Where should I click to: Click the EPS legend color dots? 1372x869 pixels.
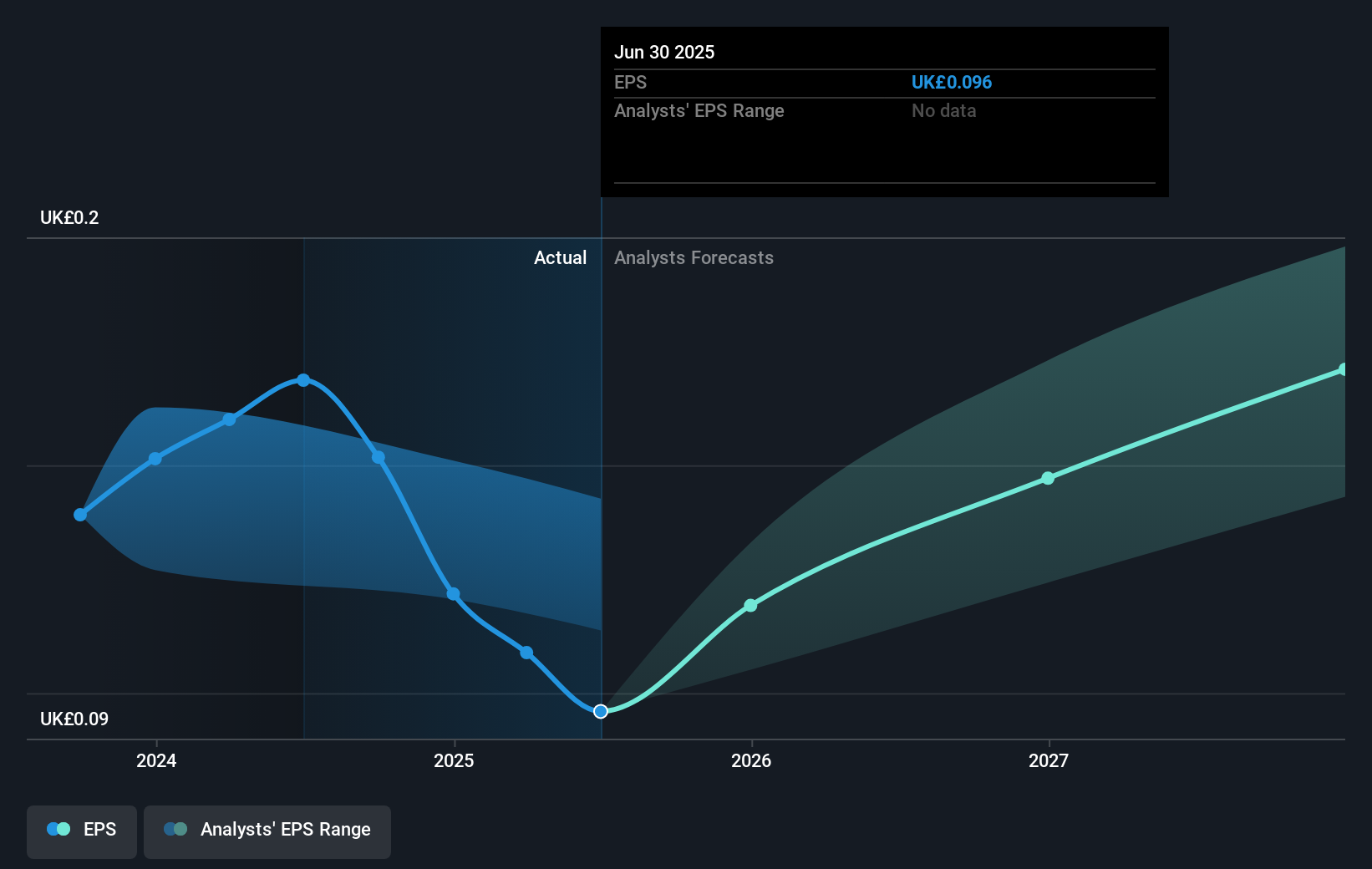58,829
